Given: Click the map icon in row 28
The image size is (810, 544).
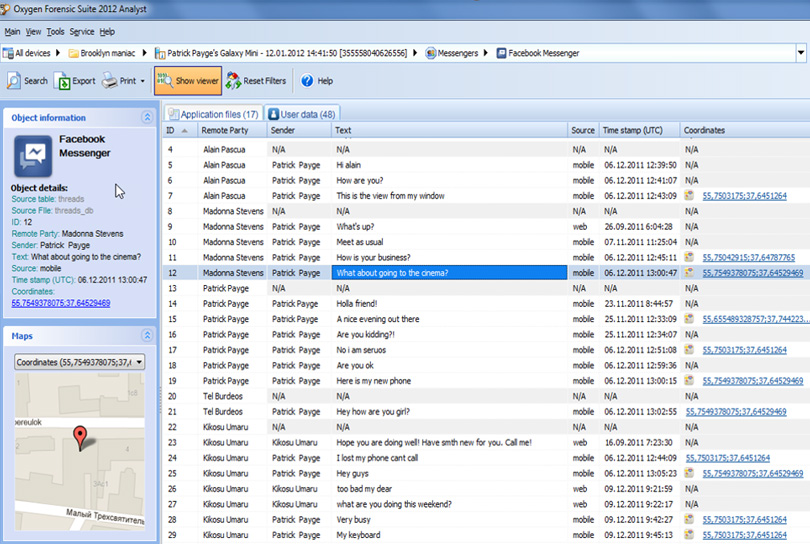Looking at the screenshot, I should (x=689, y=519).
